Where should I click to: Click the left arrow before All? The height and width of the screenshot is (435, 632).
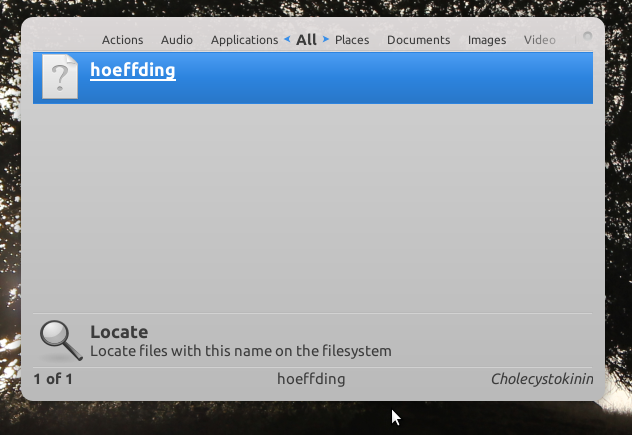point(287,39)
